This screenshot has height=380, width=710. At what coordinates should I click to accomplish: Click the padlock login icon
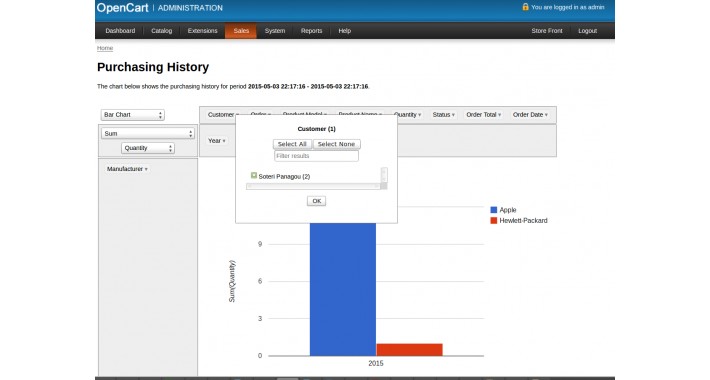pyautogui.click(x=525, y=7)
